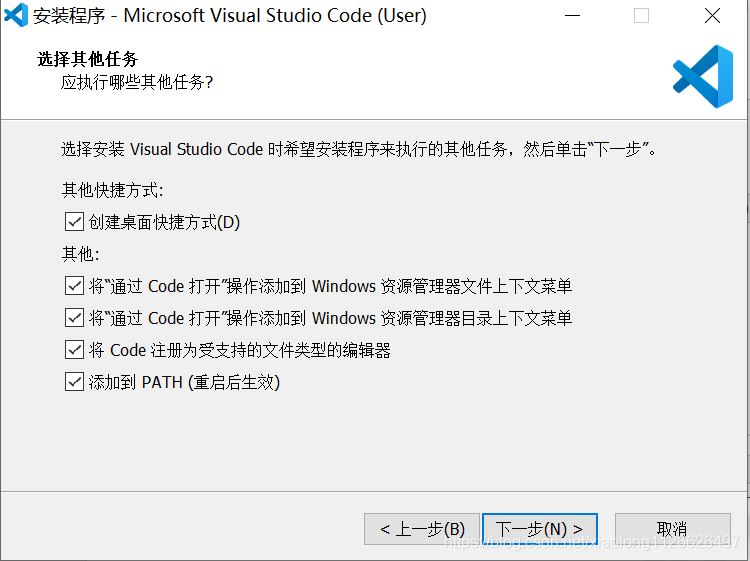Click the instruction text starting with 选择安装 Visual Studio Code
Screen dimensions: 750x561
click(358, 150)
